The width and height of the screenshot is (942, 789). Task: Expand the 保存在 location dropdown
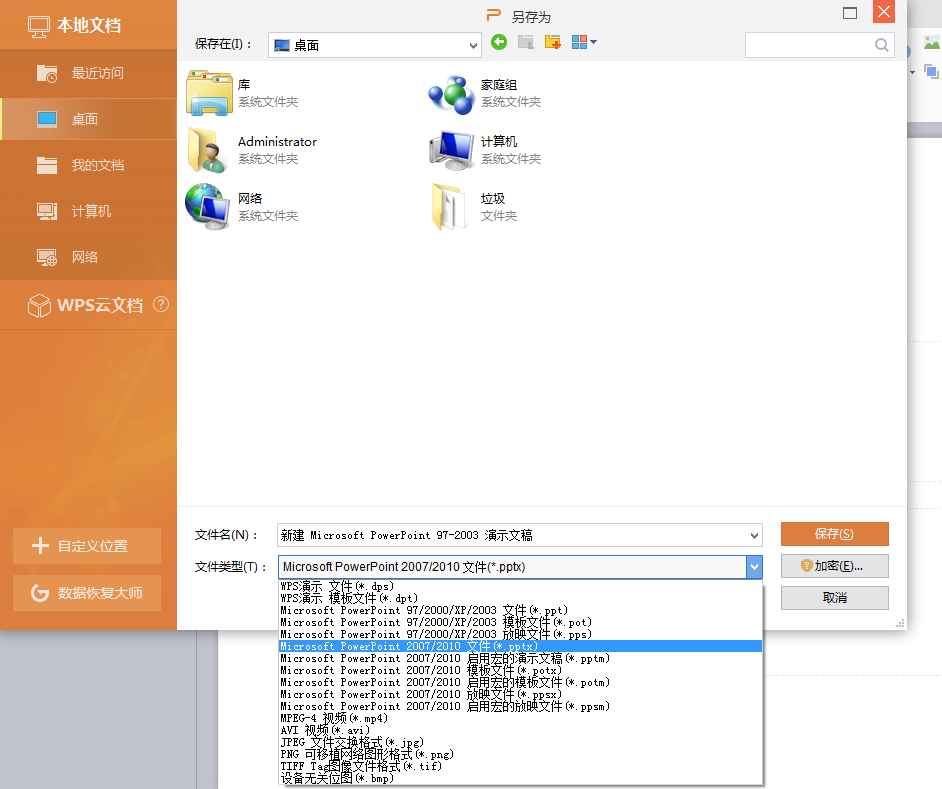point(473,45)
